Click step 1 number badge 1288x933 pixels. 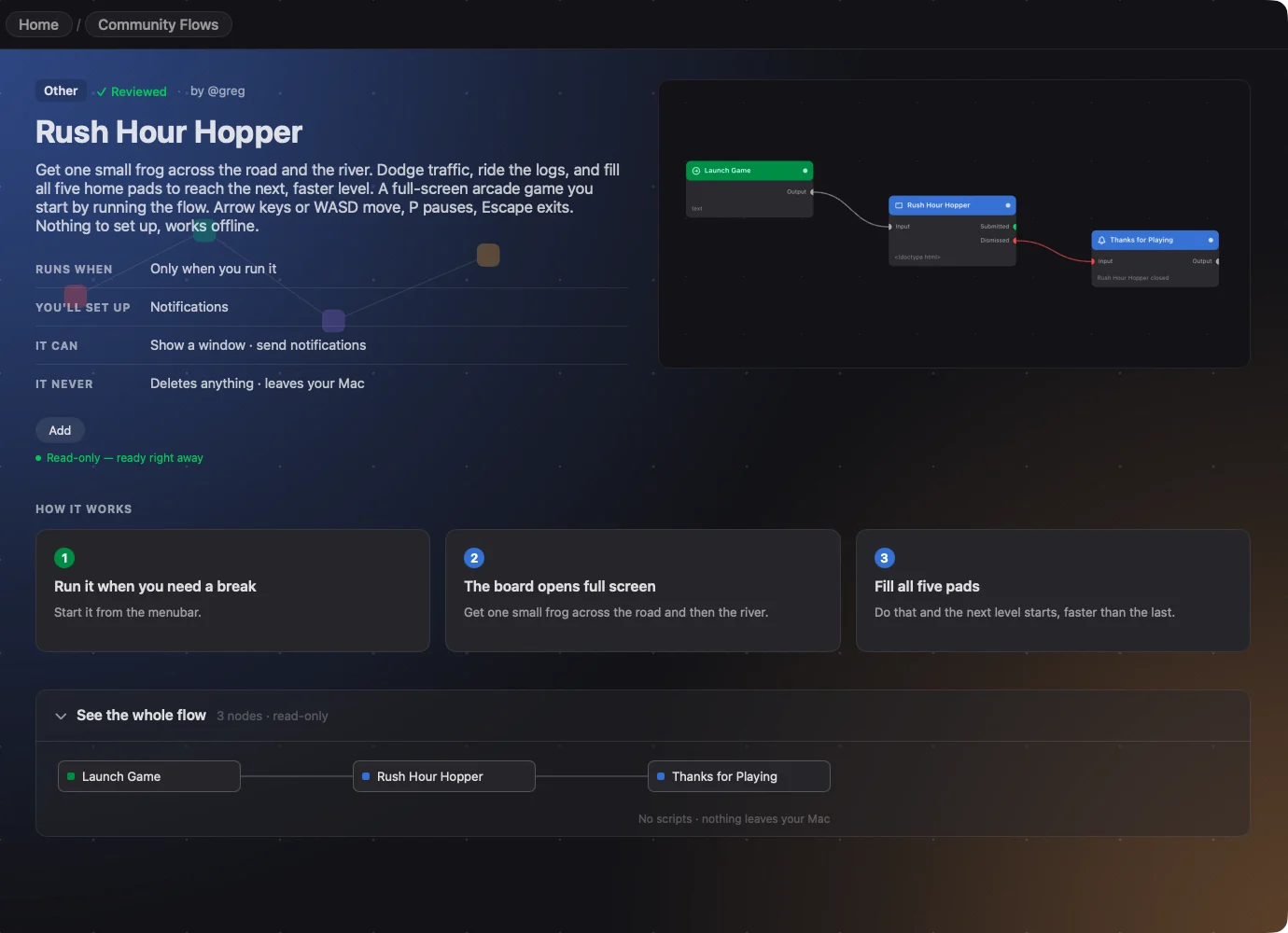(64, 558)
